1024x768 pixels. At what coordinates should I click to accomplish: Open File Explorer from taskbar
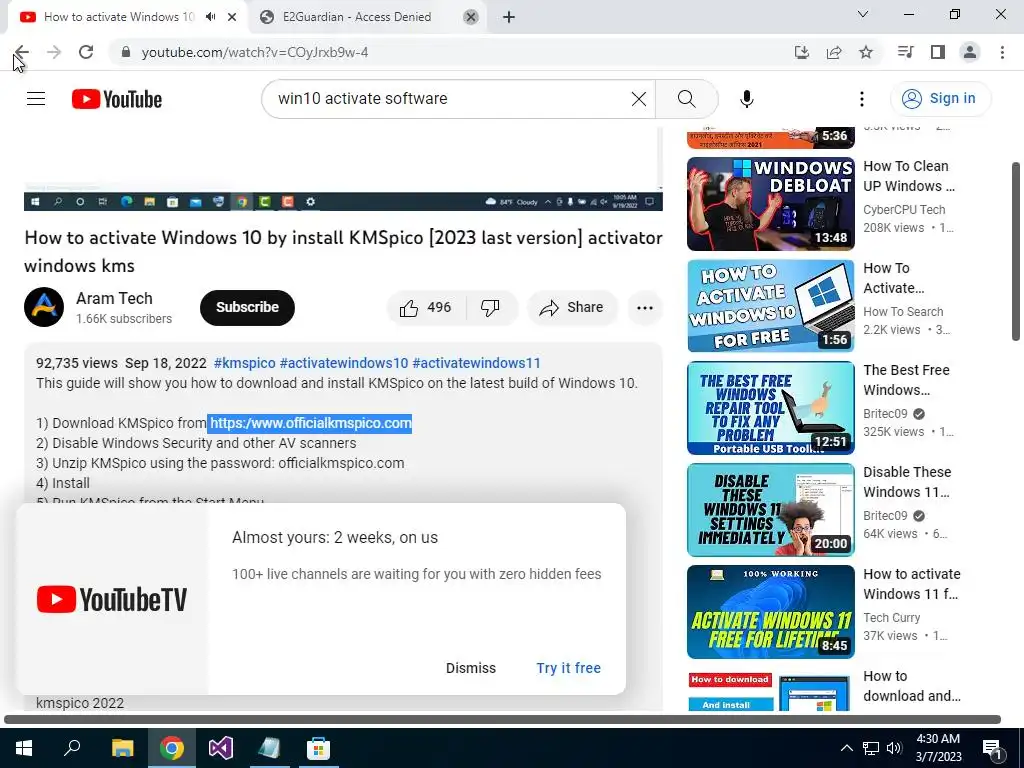[122, 748]
